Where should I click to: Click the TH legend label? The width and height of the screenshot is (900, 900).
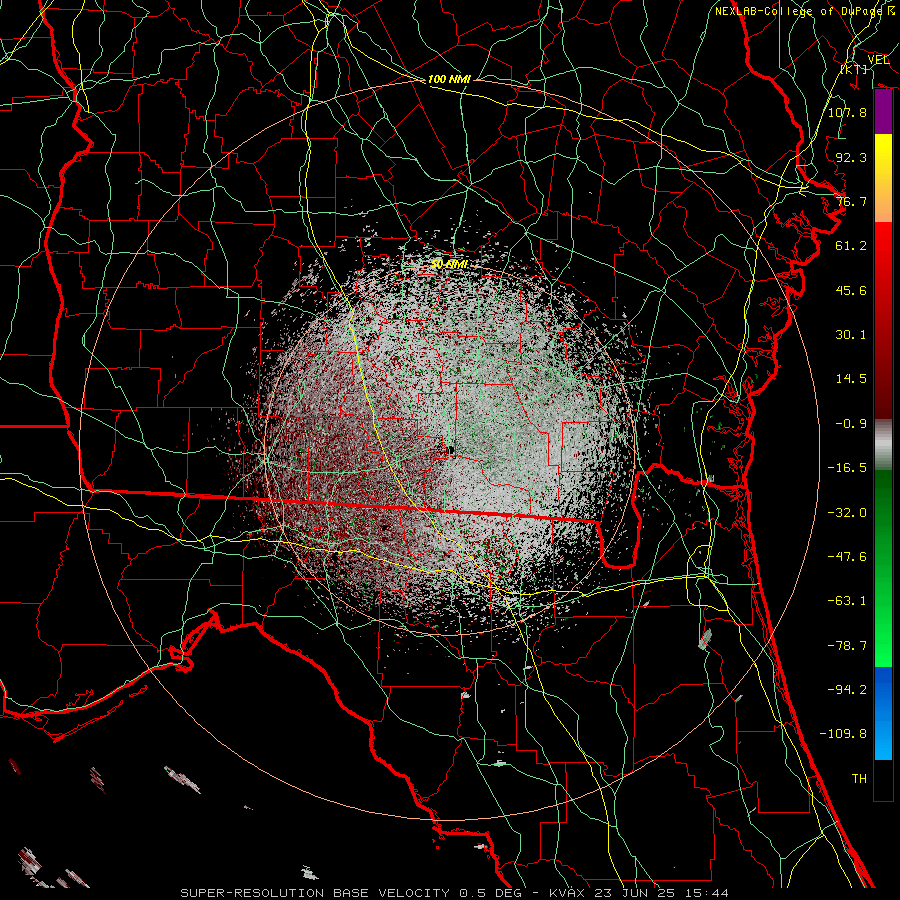[859, 778]
